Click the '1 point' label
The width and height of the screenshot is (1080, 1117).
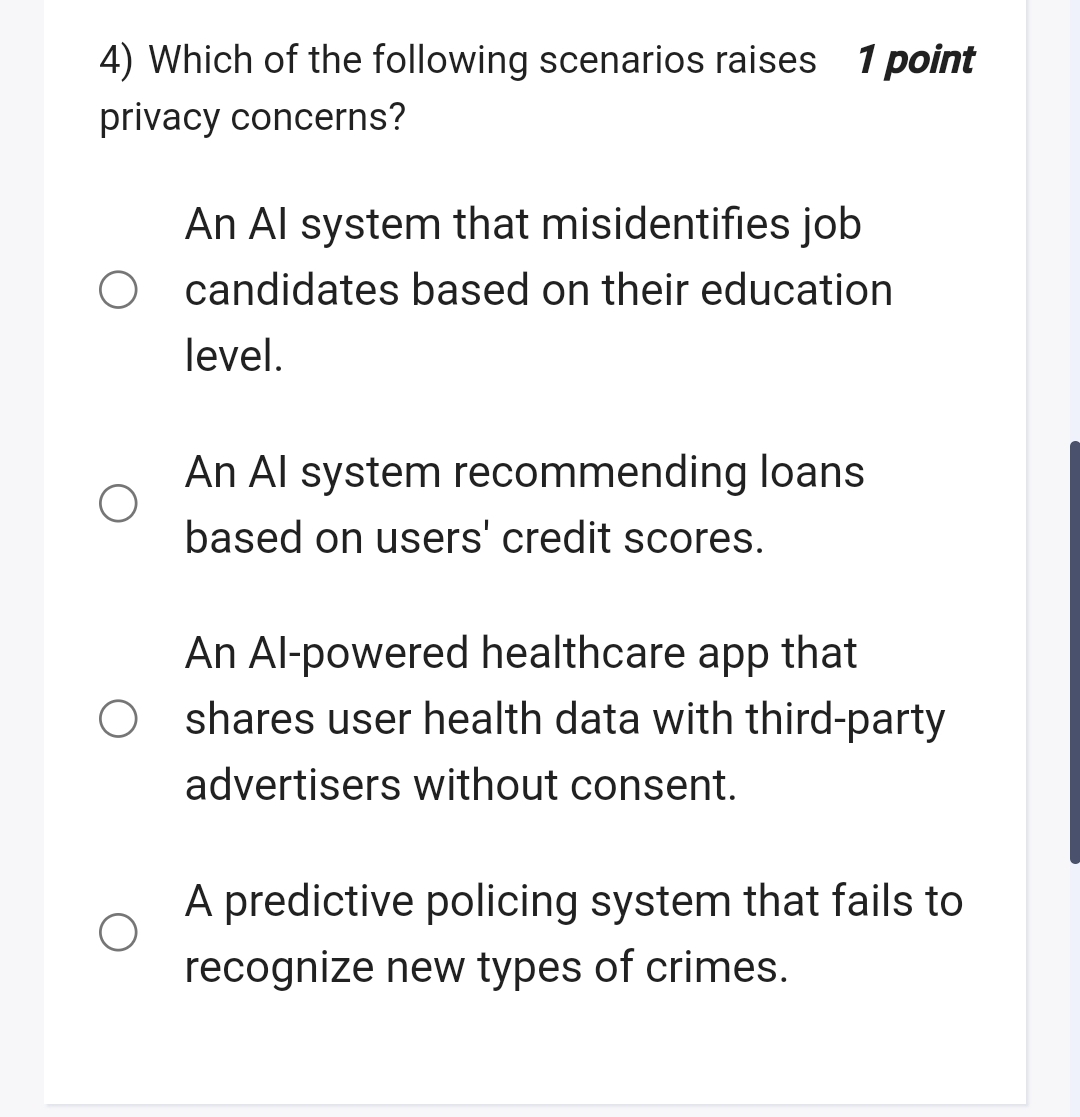tap(915, 61)
